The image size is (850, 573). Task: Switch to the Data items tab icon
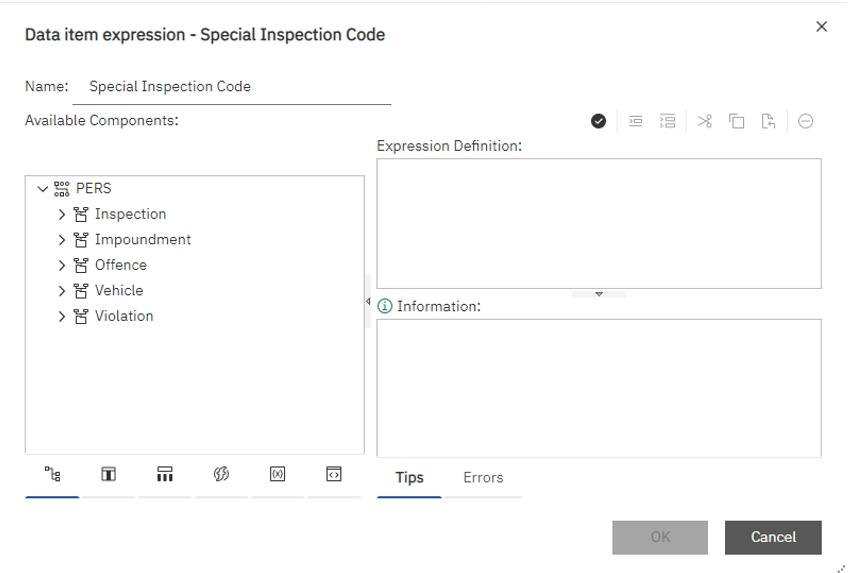click(108, 474)
